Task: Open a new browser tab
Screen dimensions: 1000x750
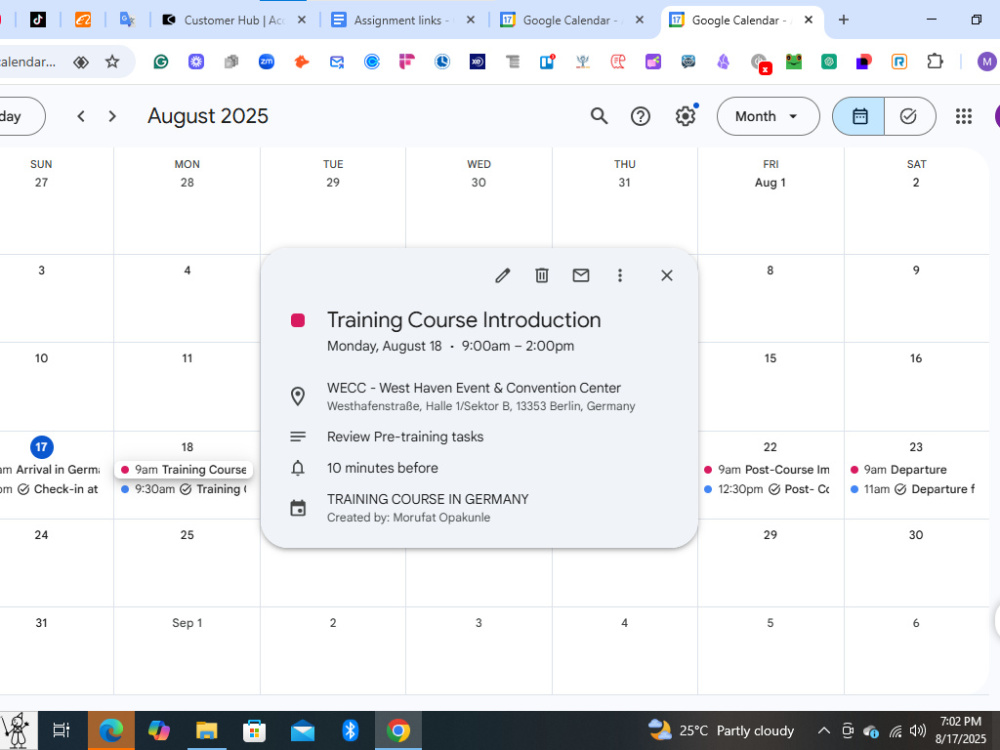Action: (x=843, y=20)
